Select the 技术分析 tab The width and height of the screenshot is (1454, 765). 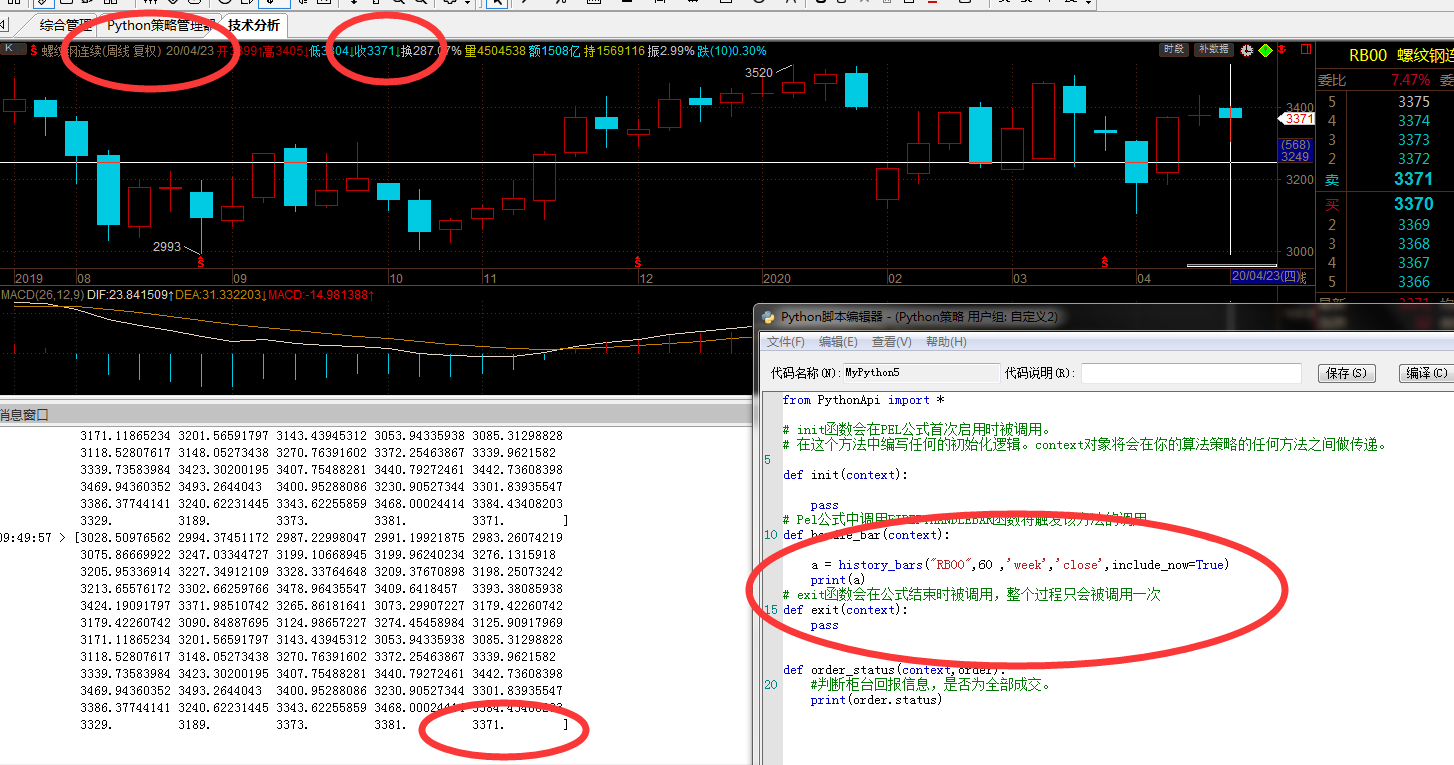[x=253, y=25]
